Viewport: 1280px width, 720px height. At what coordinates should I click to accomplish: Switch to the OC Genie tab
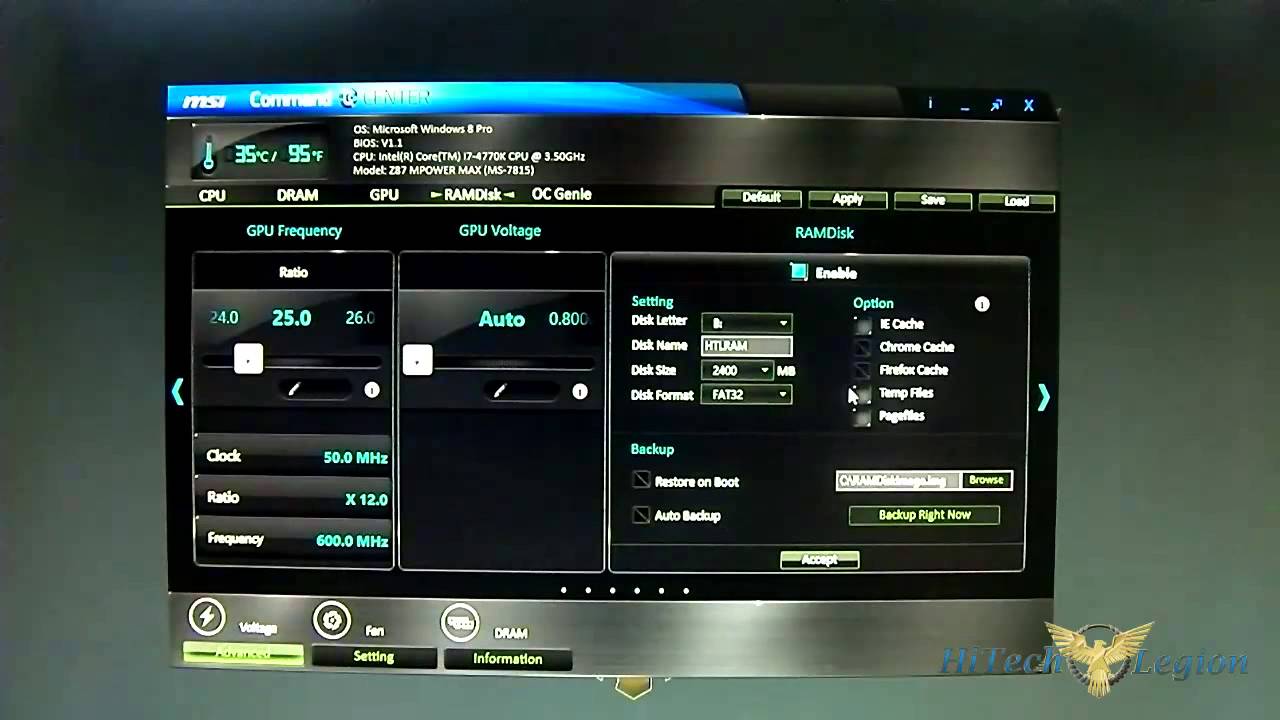point(561,194)
